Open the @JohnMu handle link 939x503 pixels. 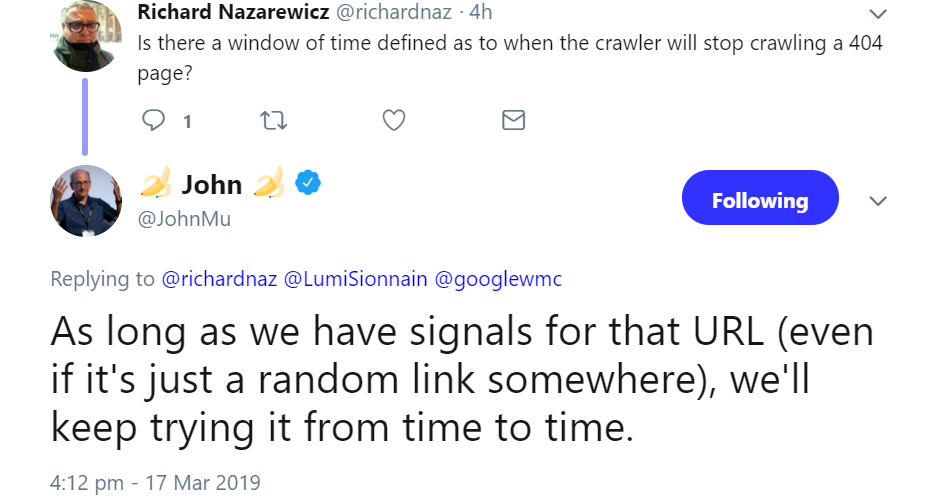[x=184, y=218]
